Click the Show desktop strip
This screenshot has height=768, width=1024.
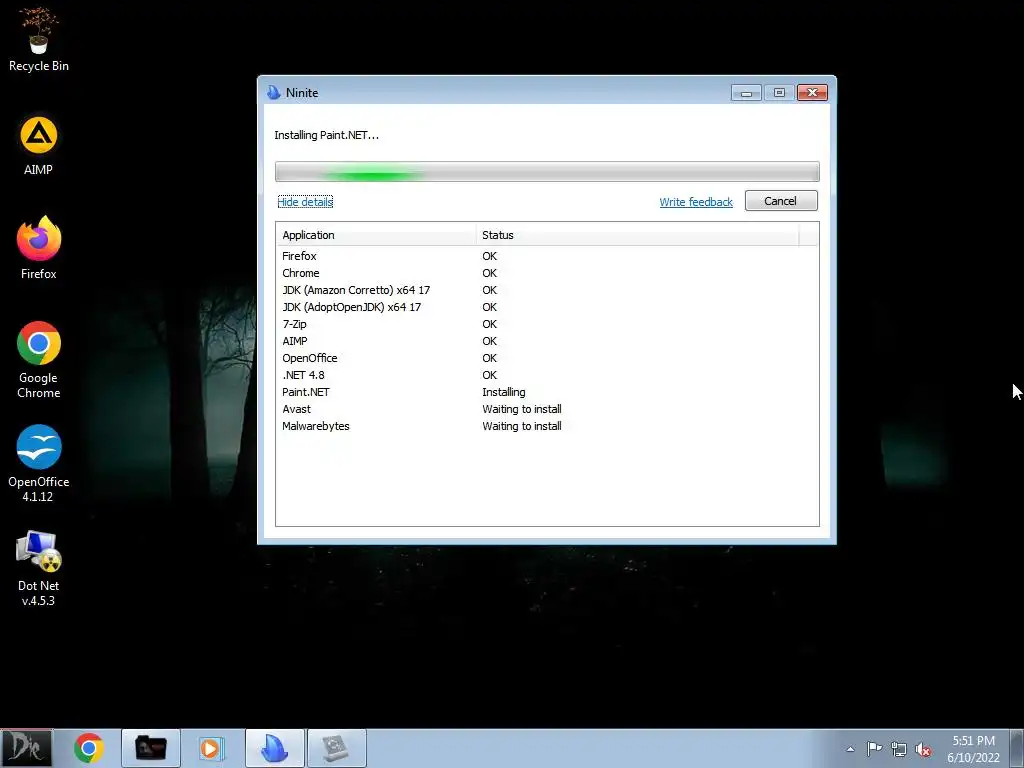click(x=1018, y=748)
